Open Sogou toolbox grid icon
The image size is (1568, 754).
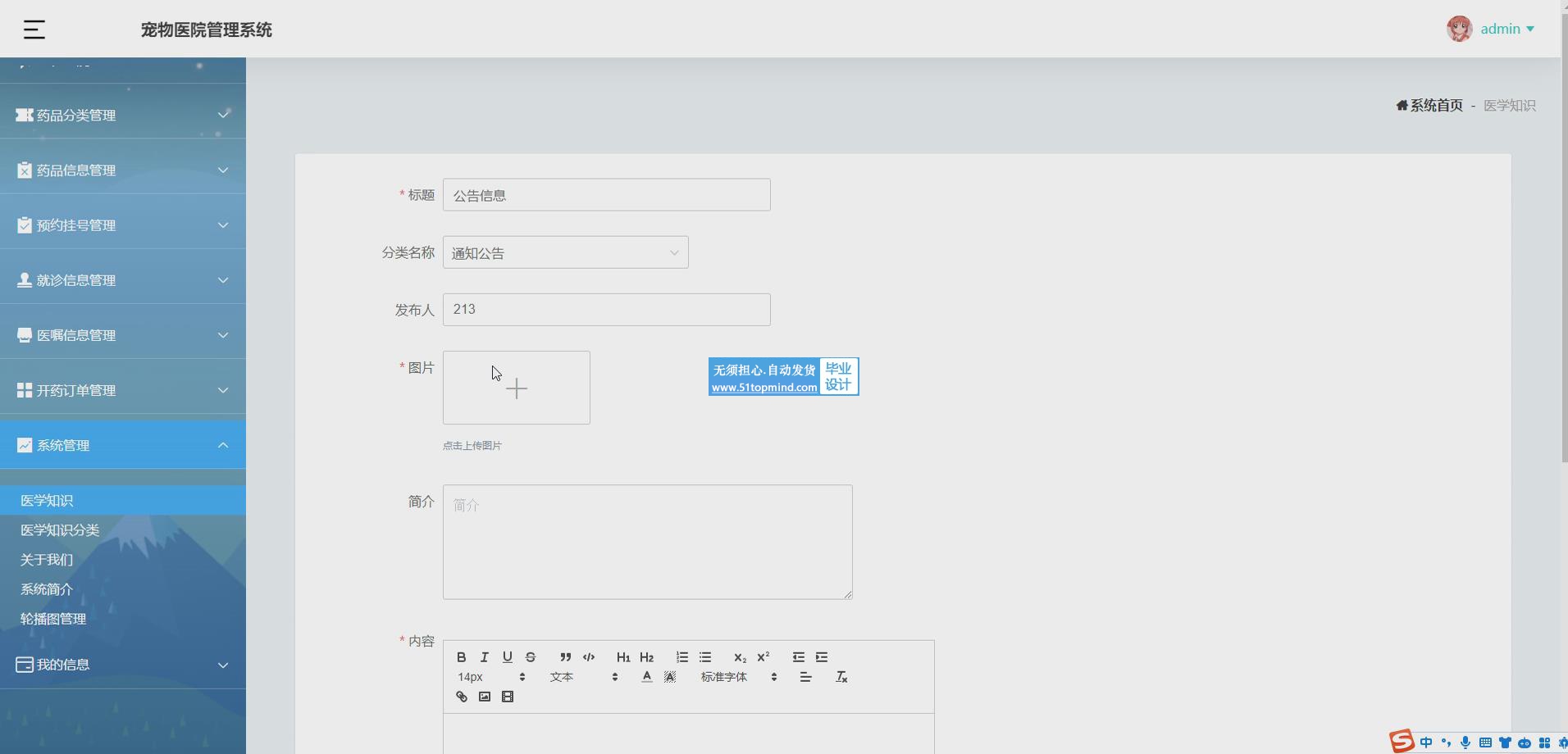(x=1544, y=743)
